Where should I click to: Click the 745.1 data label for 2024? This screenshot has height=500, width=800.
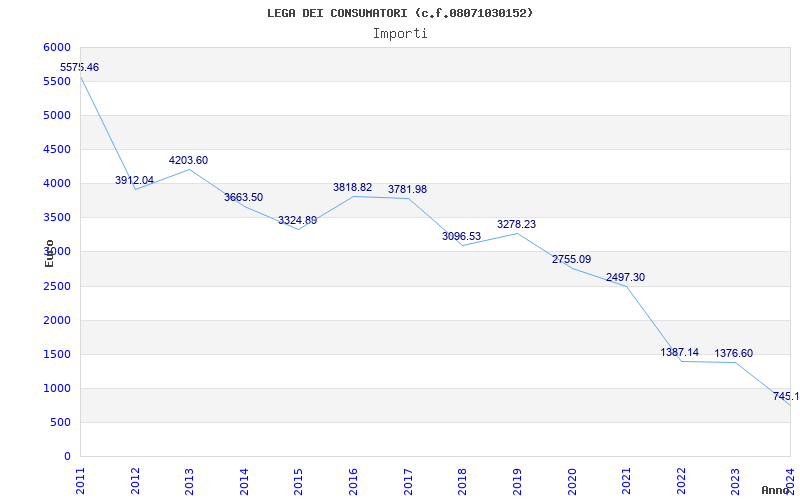click(786, 396)
